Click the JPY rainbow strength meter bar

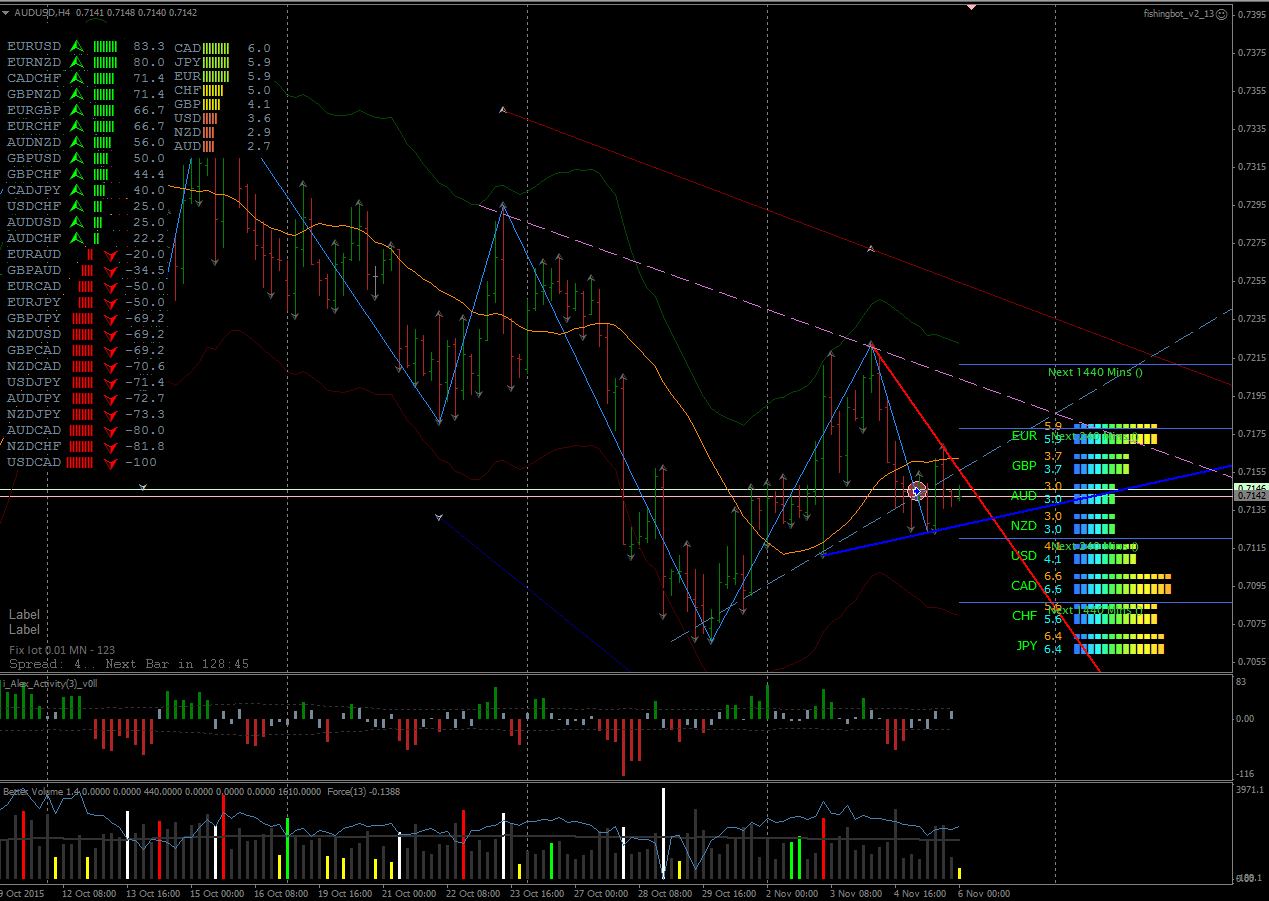(x=1119, y=642)
